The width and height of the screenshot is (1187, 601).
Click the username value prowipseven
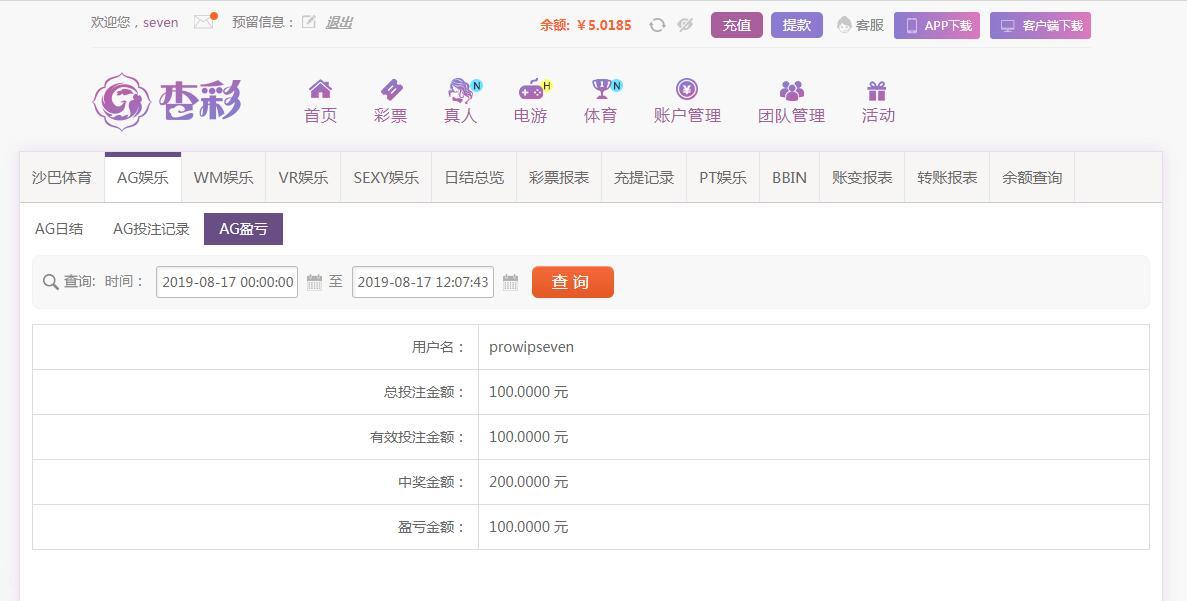coord(531,347)
